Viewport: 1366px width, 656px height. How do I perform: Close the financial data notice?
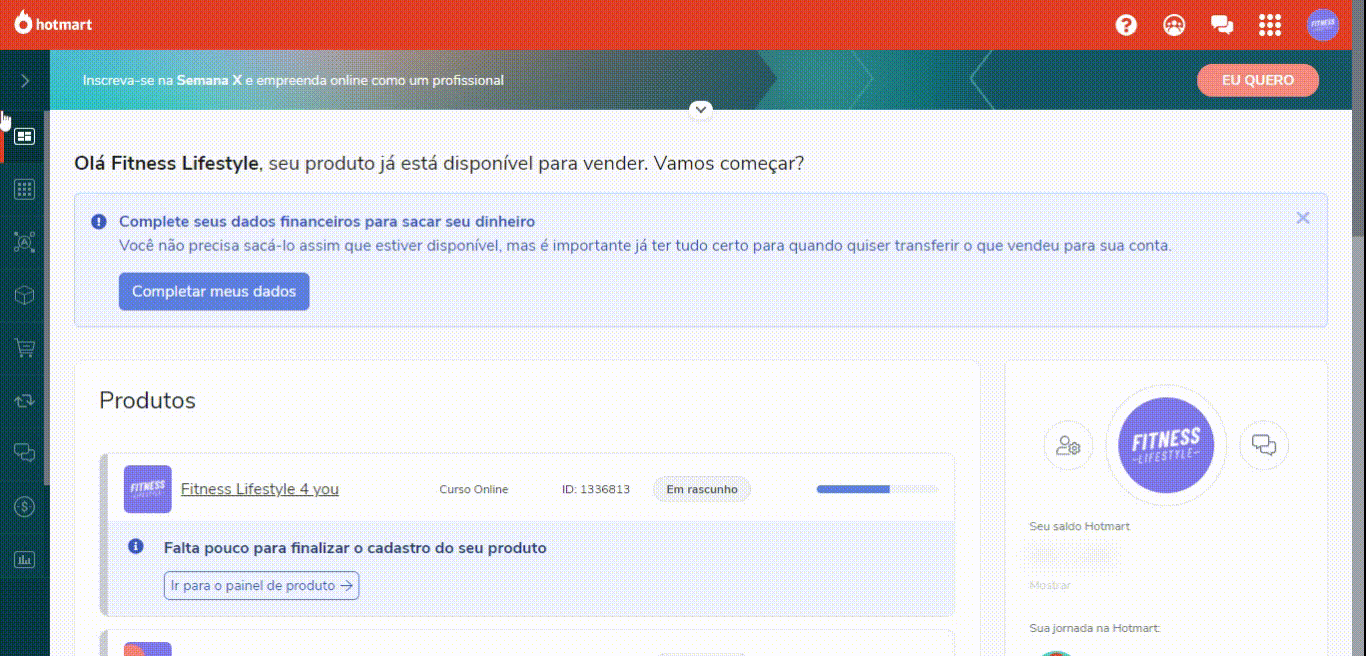pos(1302,218)
